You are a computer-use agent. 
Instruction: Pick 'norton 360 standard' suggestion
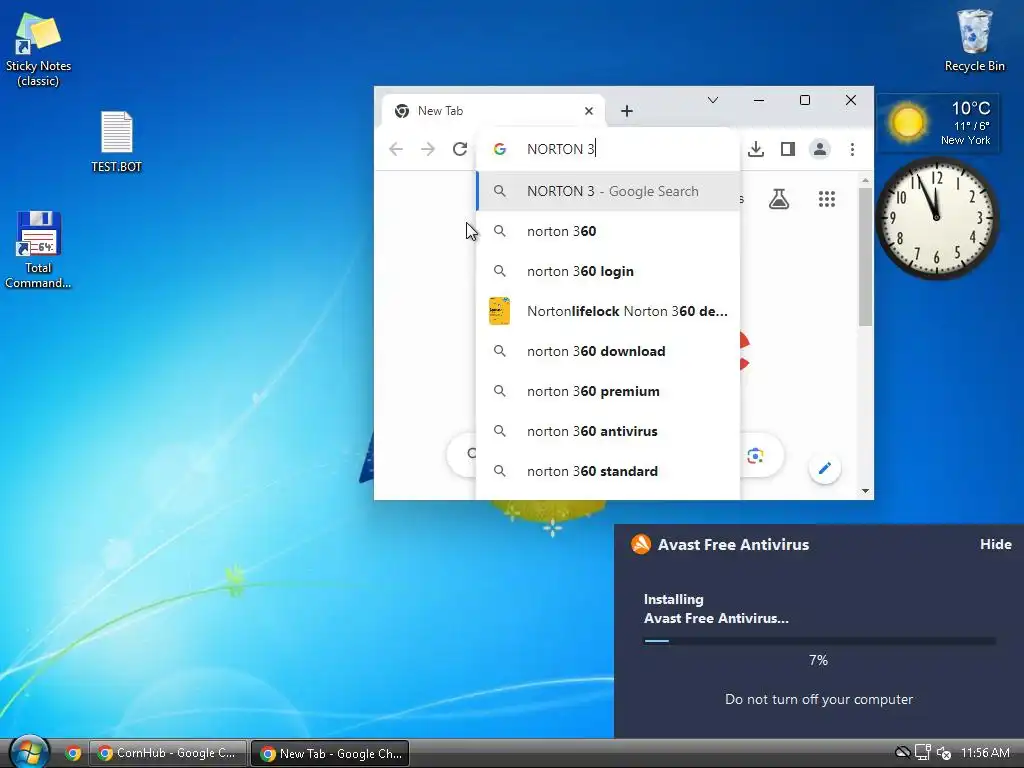tap(609, 471)
